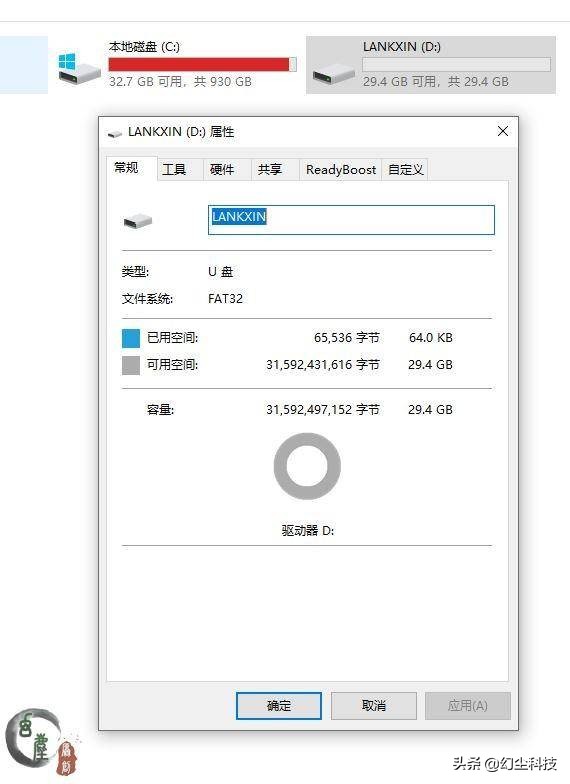
Task: Click the free bytes value 31,592,431,616 字节
Action: pyautogui.click(x=322, y=365)
